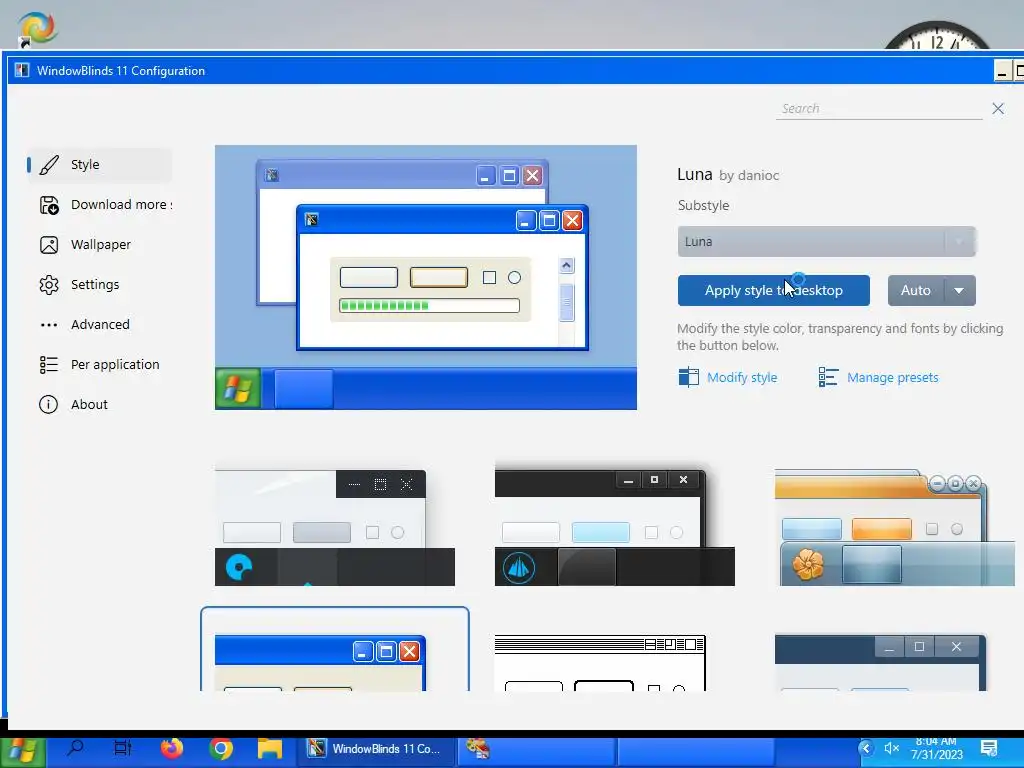Open File Explorer from the taskbar
Image resolution: width=1024 pixels, height=768 pixels.
point(269,748)
